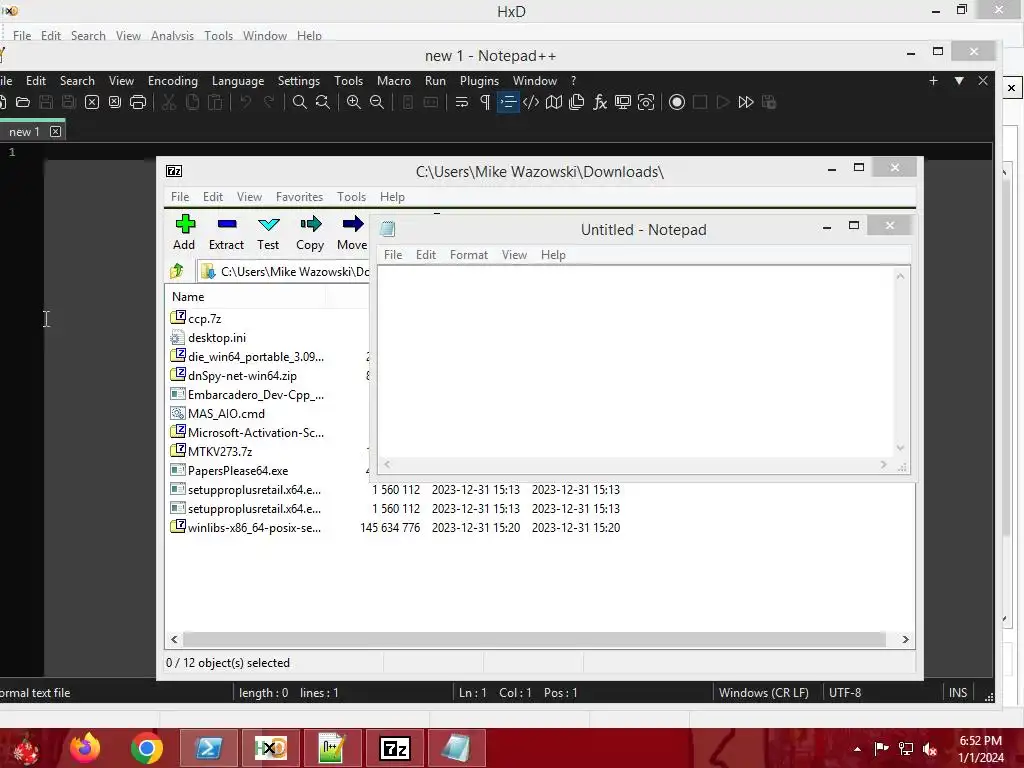Click right arrow of 7-Zip horizontal scrollbar
The width and height of the screenshot is (1024, 768).
click(905, 639)
